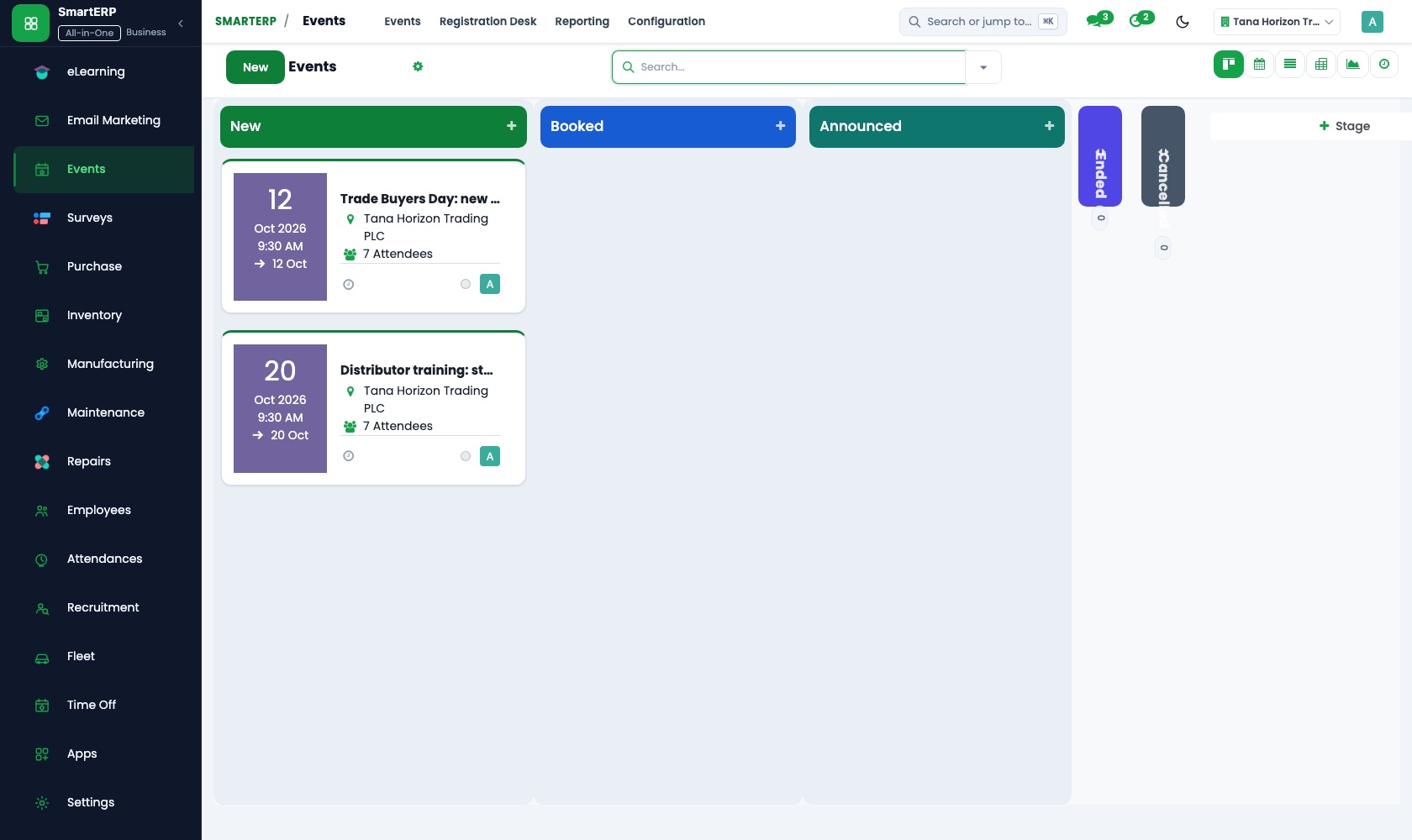Switch to the calendar view
The height and width of the screenshot is (840, 1412).
tap(1259, 64)
